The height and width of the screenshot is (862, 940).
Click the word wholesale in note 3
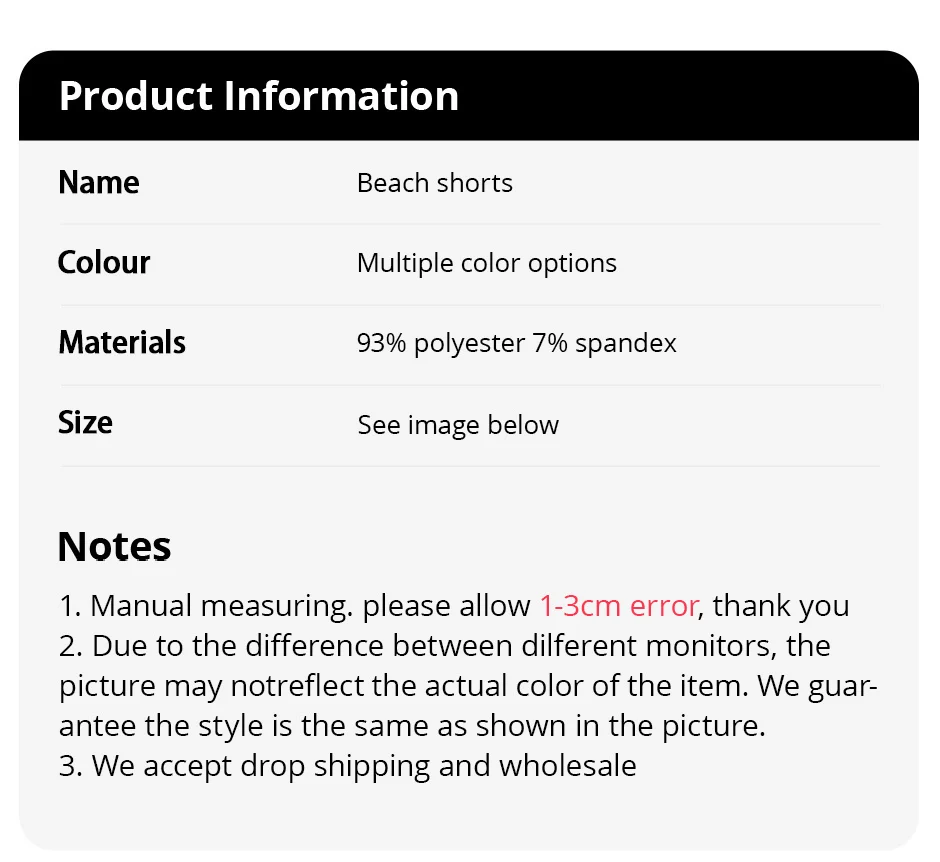coord(568,766)
